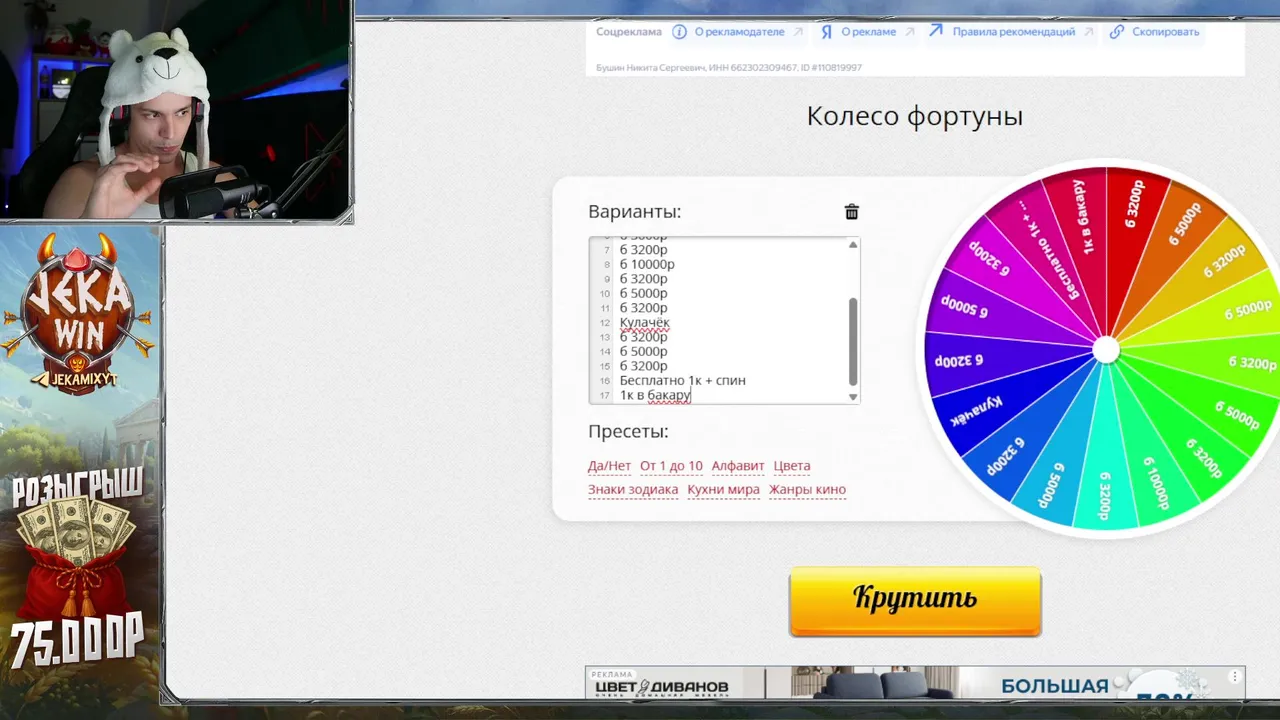1280x720 pixels.
Task: Click the б 5000р entry on line 10
Action: click(643, 293)
